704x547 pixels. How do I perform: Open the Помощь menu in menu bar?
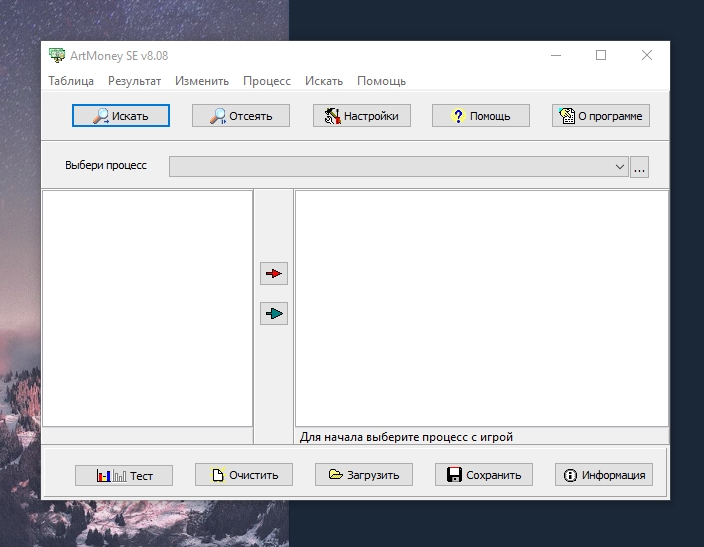pyautogui.click(x=381, y=81)
